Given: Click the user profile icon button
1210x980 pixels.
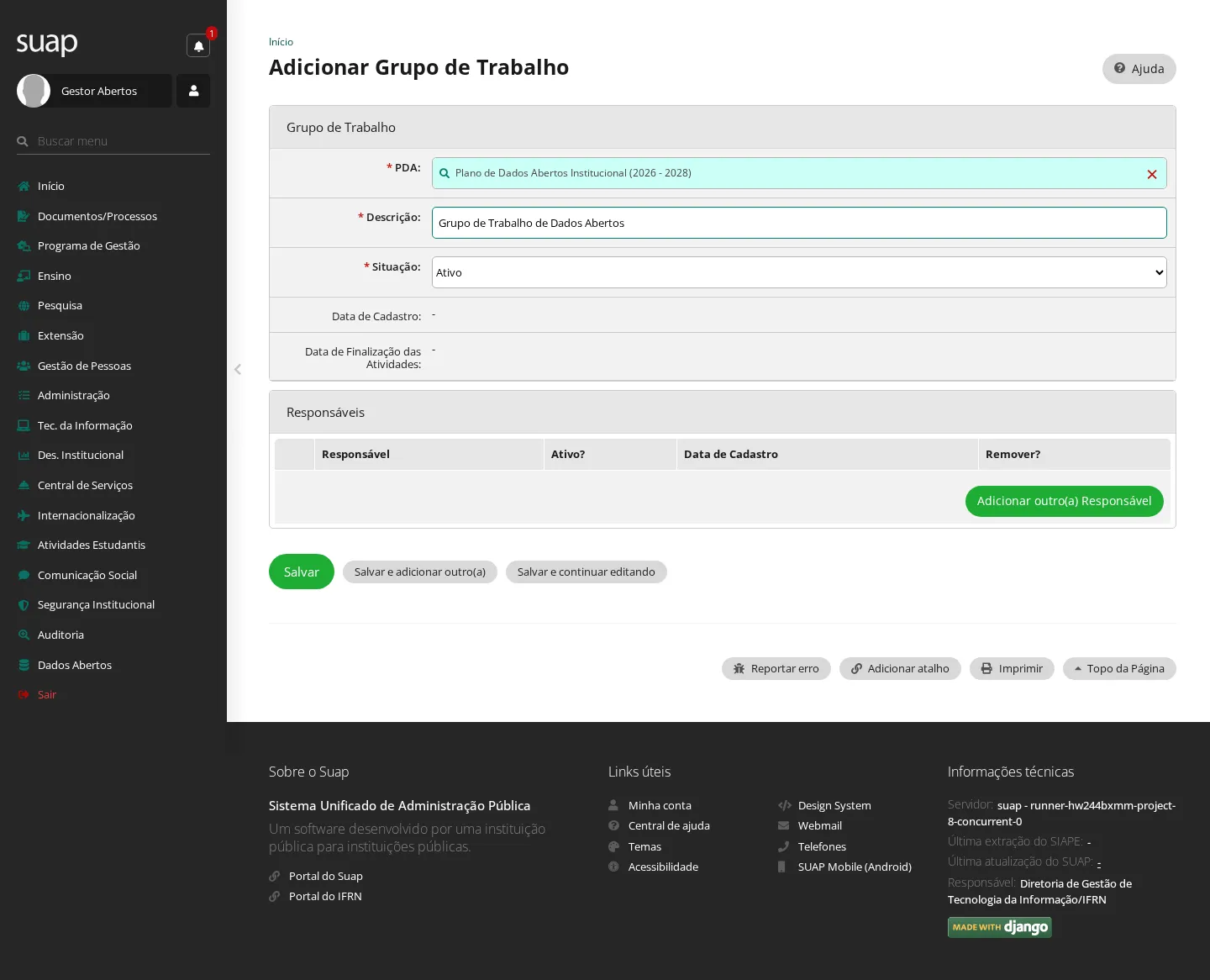Looking at the screenshot, I should pos(193,91).
